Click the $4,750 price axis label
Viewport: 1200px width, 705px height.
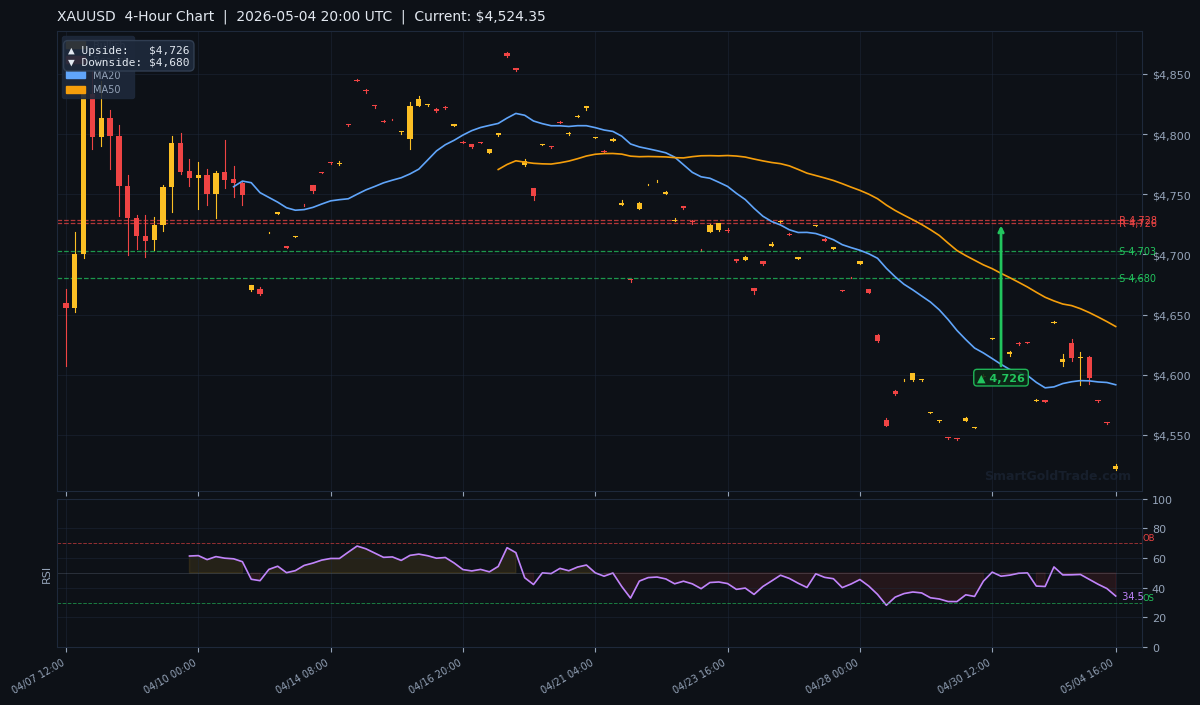click(x=1171, y=196)
